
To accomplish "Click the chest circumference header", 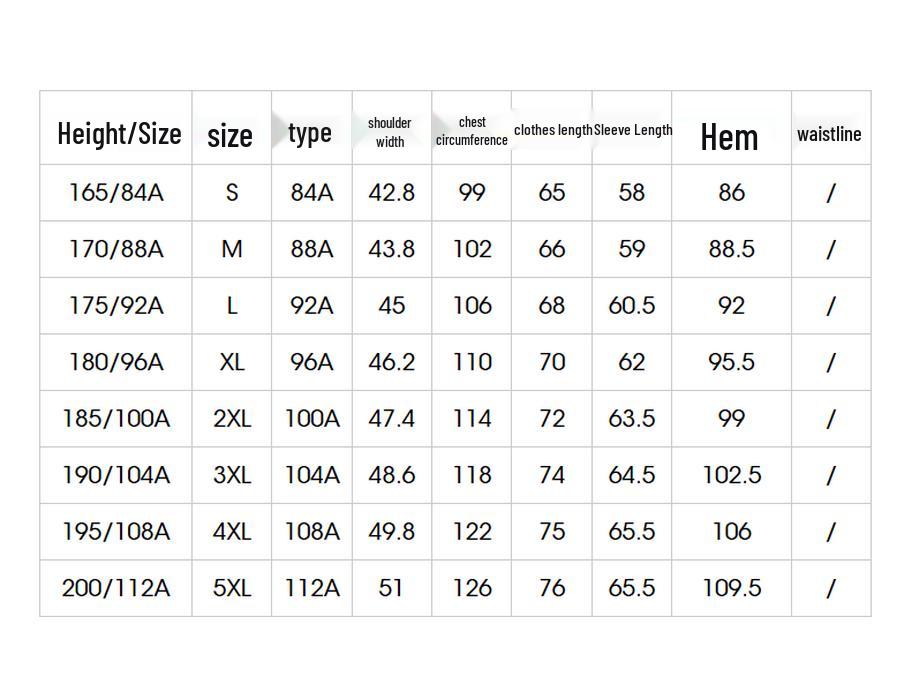I will tap(472, 131).
